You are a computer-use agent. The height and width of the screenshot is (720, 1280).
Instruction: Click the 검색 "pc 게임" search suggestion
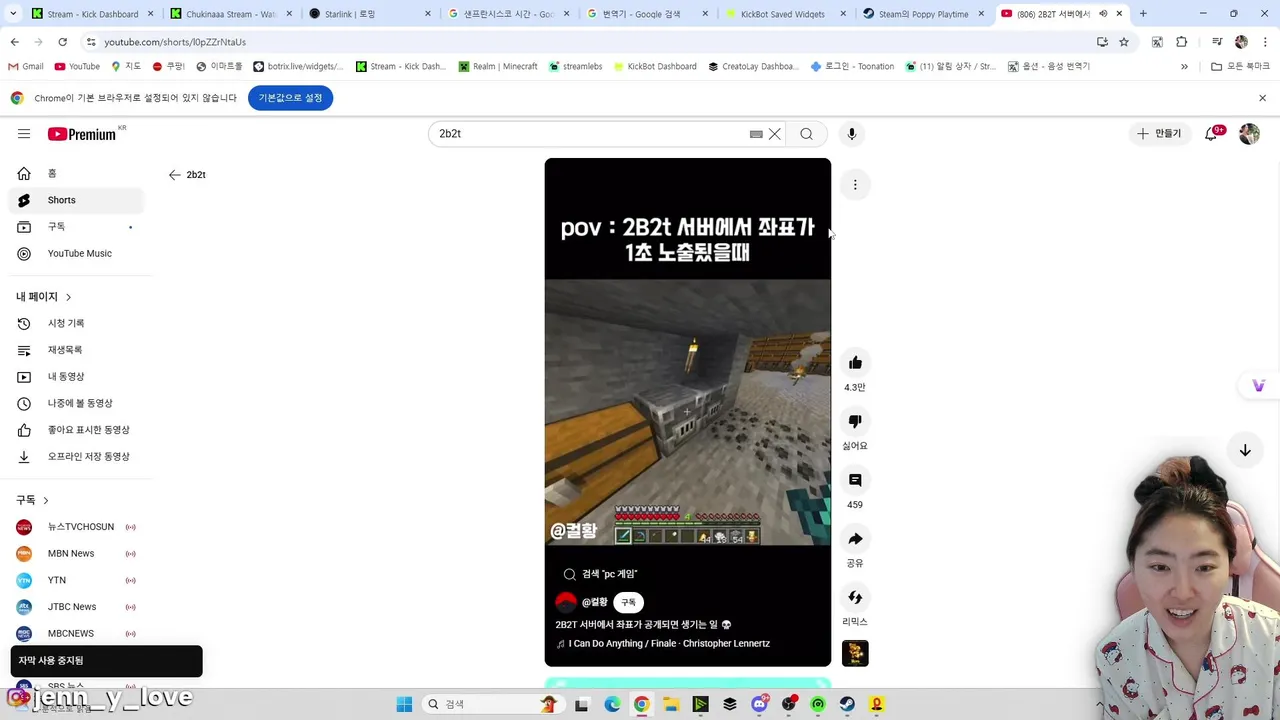pyautogui.click(x=600, y=574)
